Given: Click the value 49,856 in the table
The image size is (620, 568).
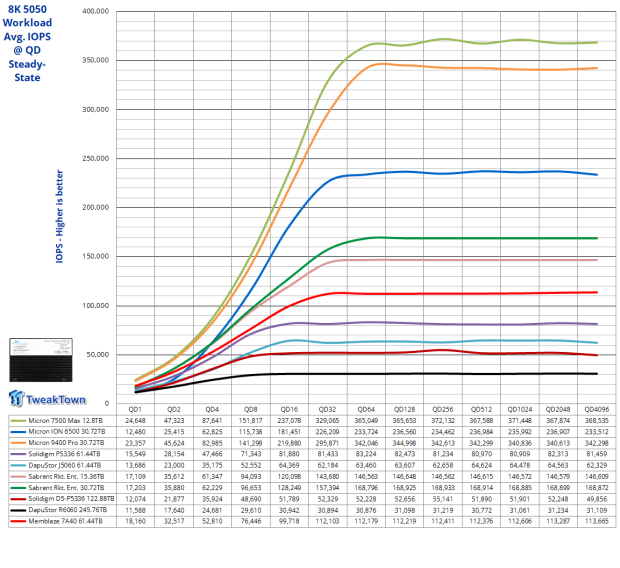Looking at the screenshot, I should click(597, 499).
